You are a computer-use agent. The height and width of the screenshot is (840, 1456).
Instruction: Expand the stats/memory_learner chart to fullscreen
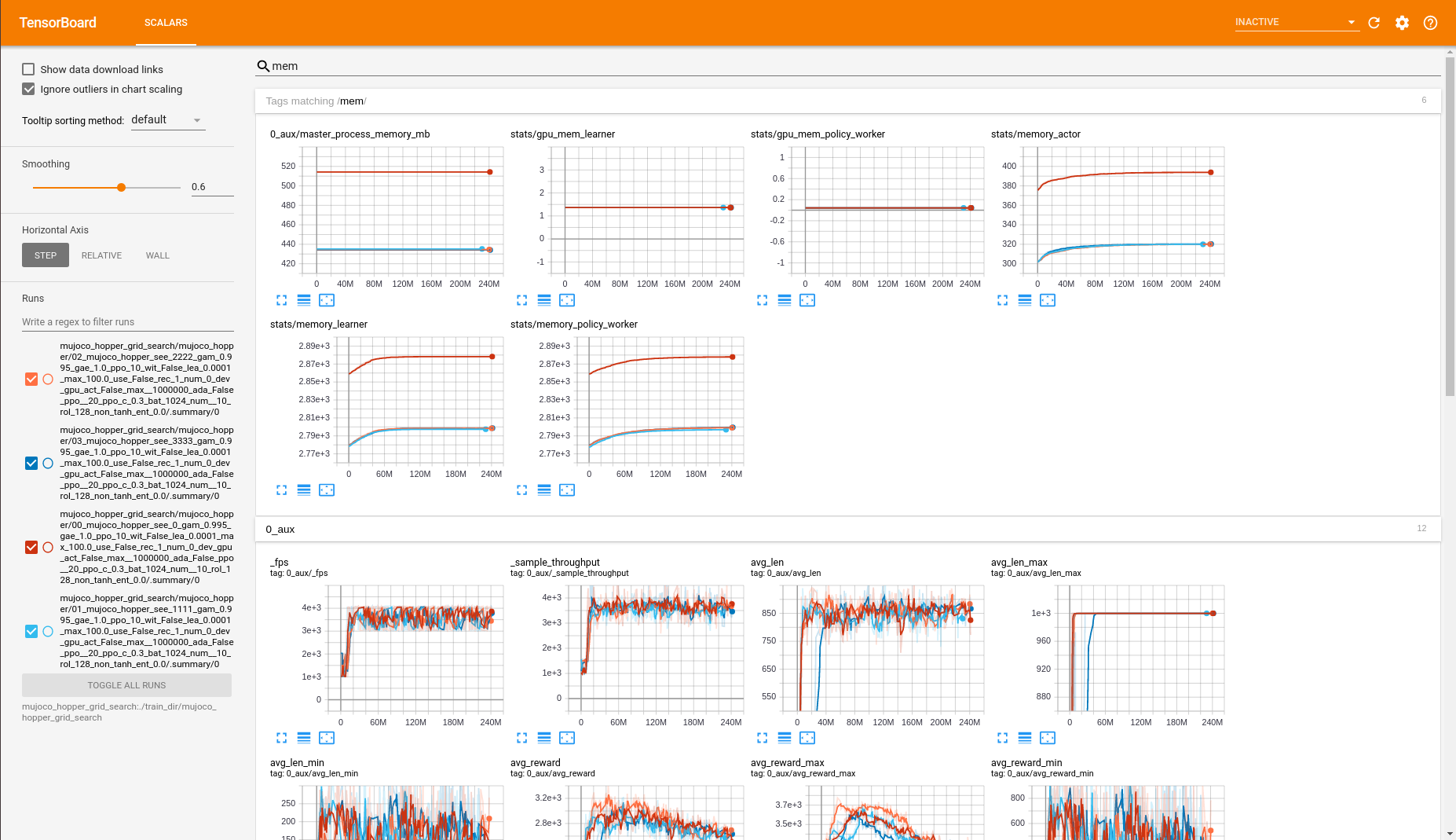[281, 490]
